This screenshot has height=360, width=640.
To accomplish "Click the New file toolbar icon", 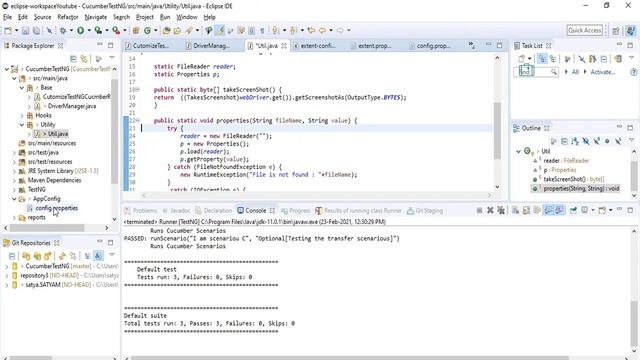I will [x=8, y=30].
